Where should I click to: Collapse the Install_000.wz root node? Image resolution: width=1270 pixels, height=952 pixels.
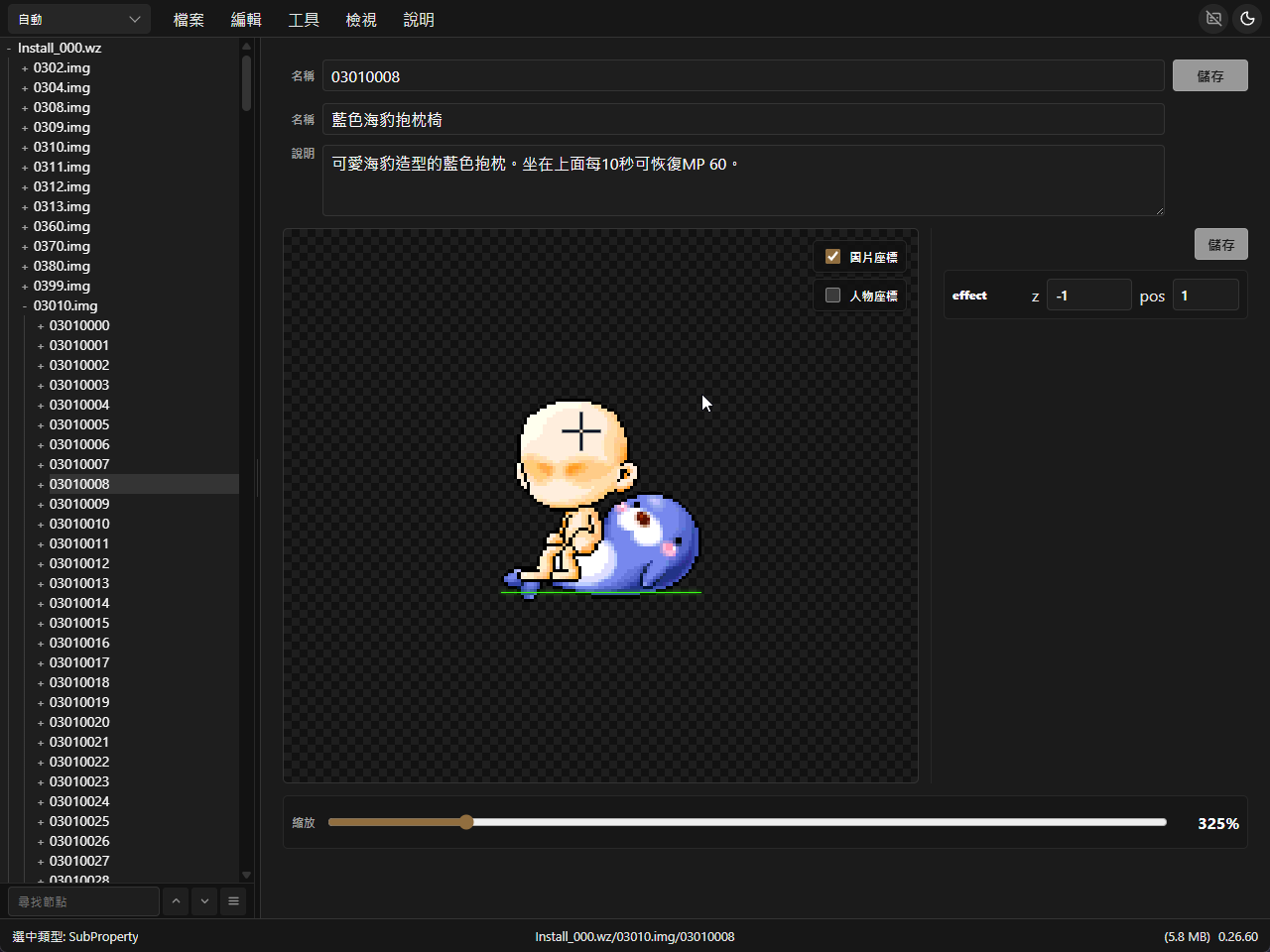coord(9,48)
